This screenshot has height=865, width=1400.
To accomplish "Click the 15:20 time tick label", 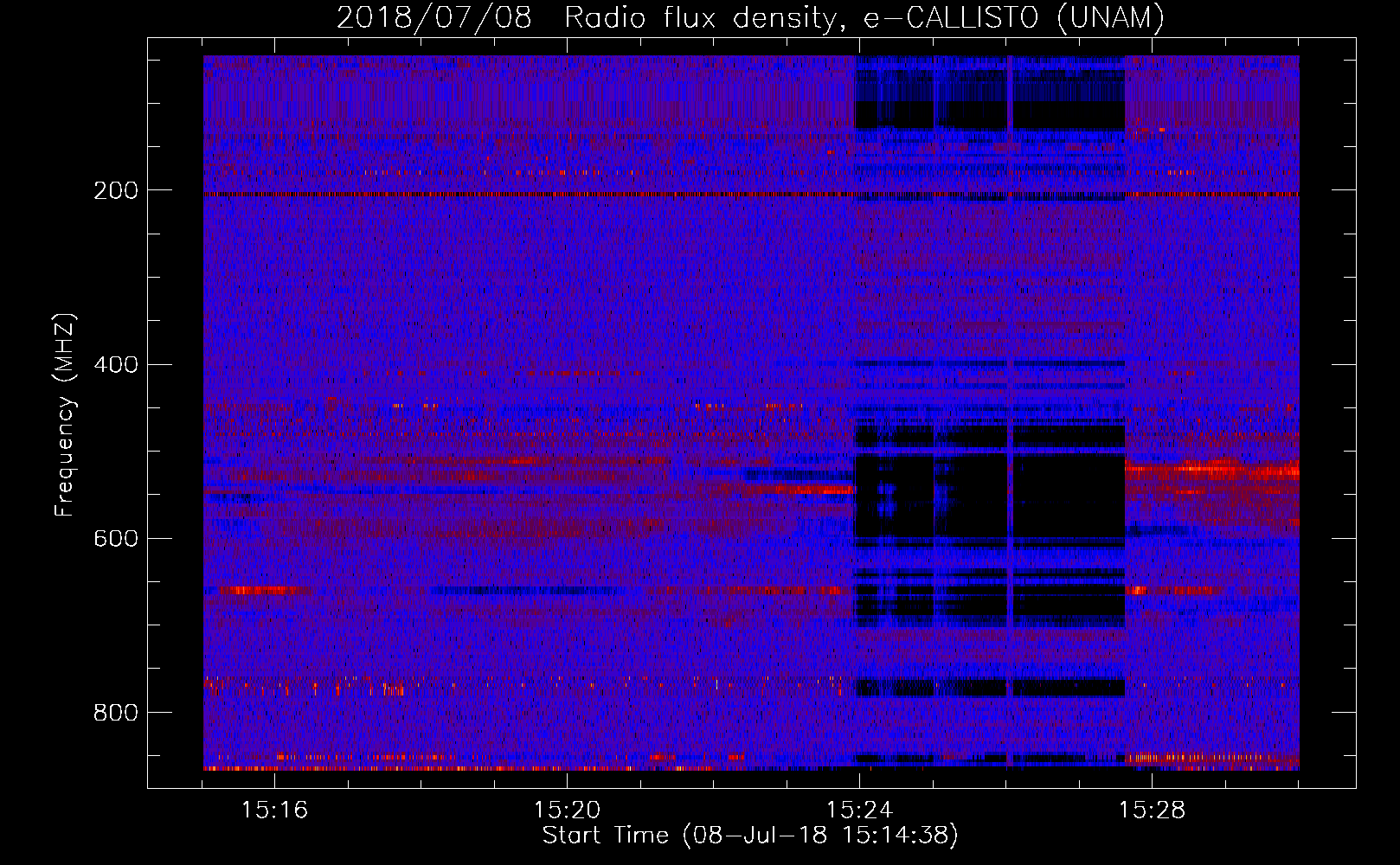I will [x=567, y=811].
